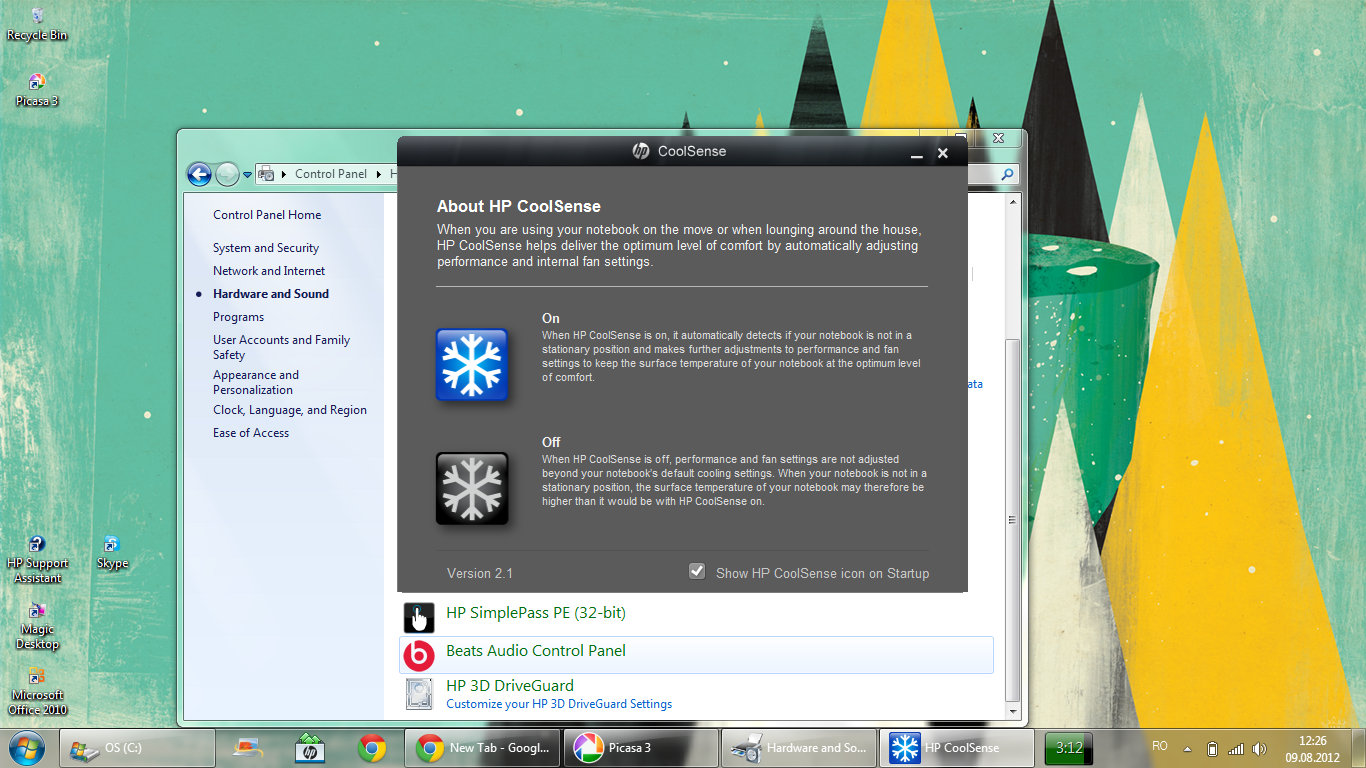Image resolution: width=1366 pixels, height=768 pixels.
Task: Click scroll-down arrow in Control Panel scrollbar
Action: 1013,710
